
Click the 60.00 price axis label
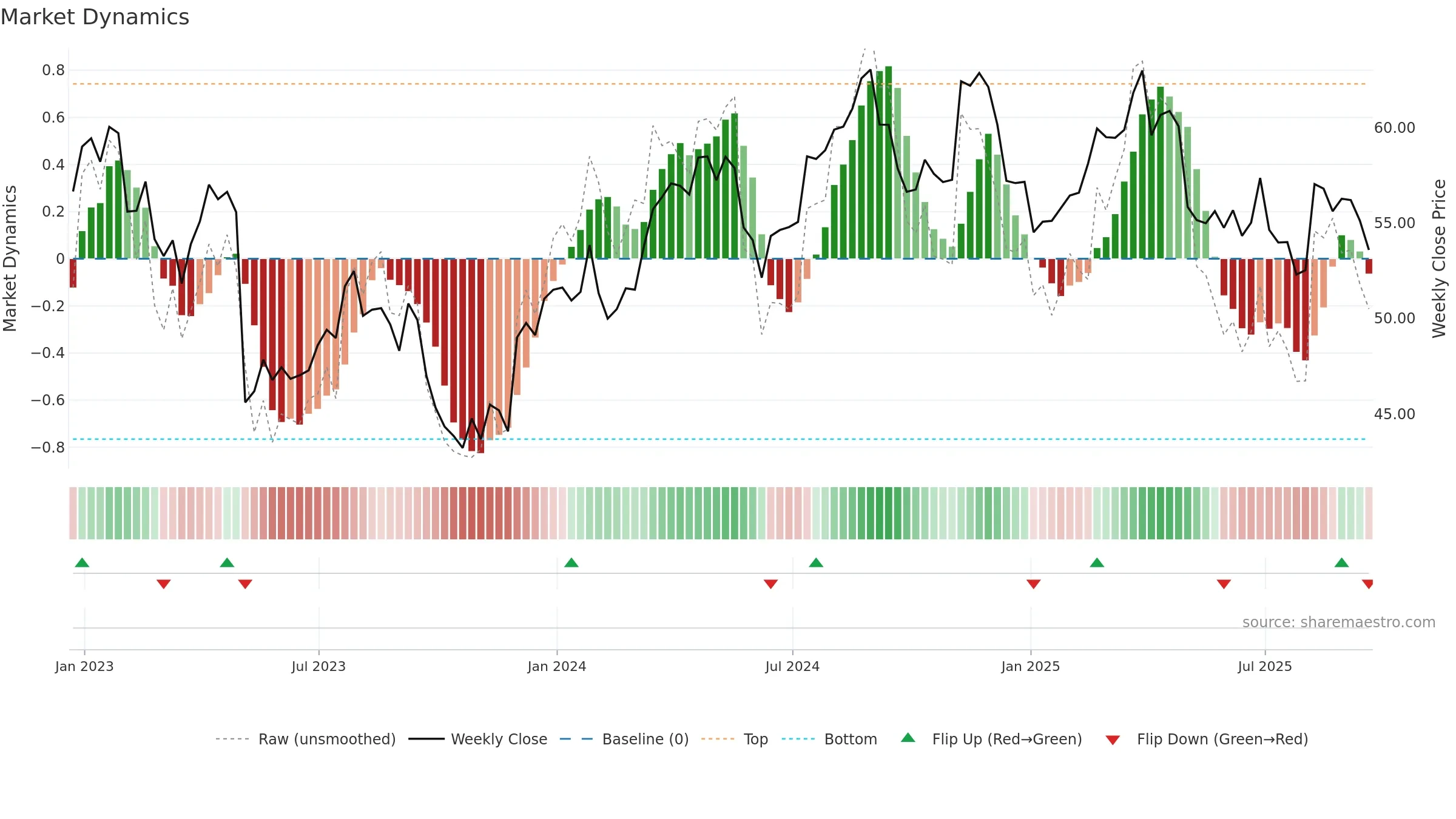coord(1395,128)
